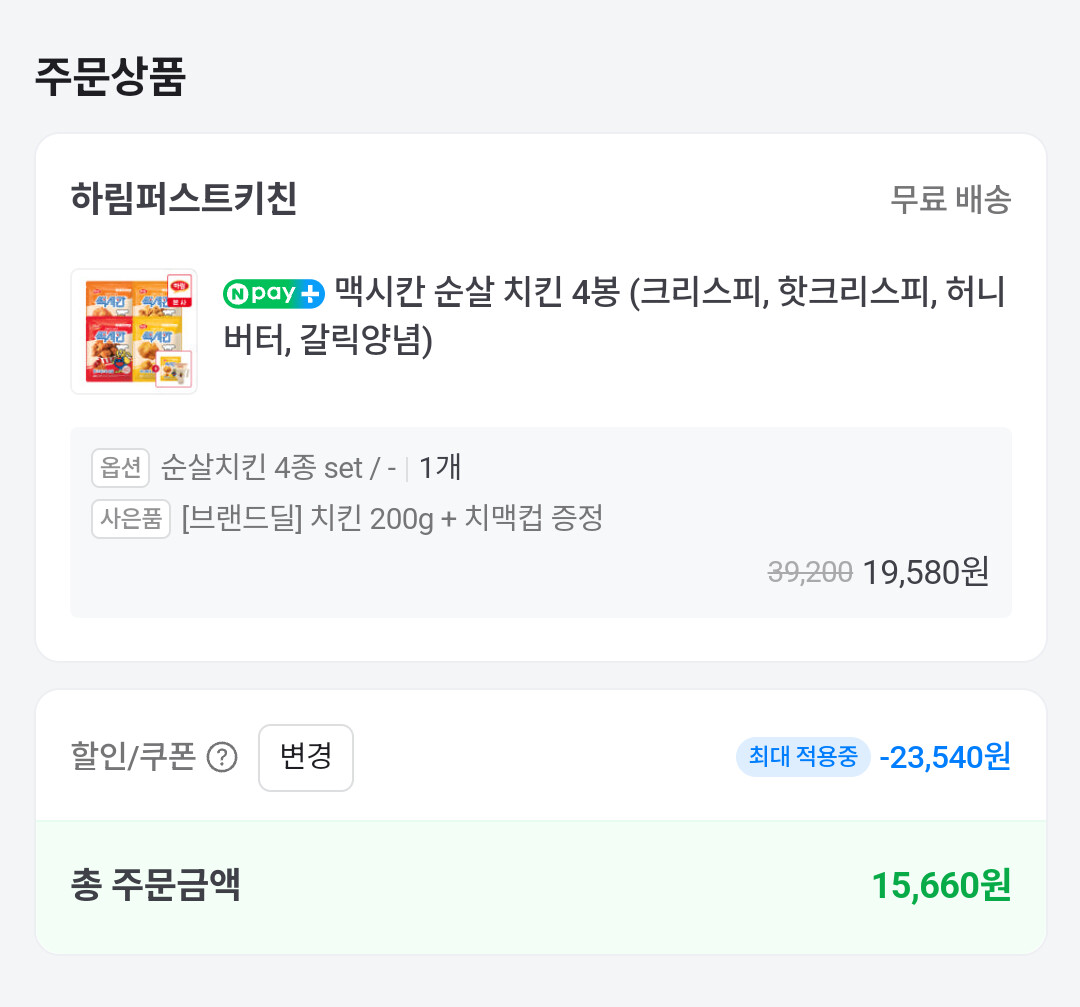Click the 무료 배송 shipping label

click(x=950, y=200)
